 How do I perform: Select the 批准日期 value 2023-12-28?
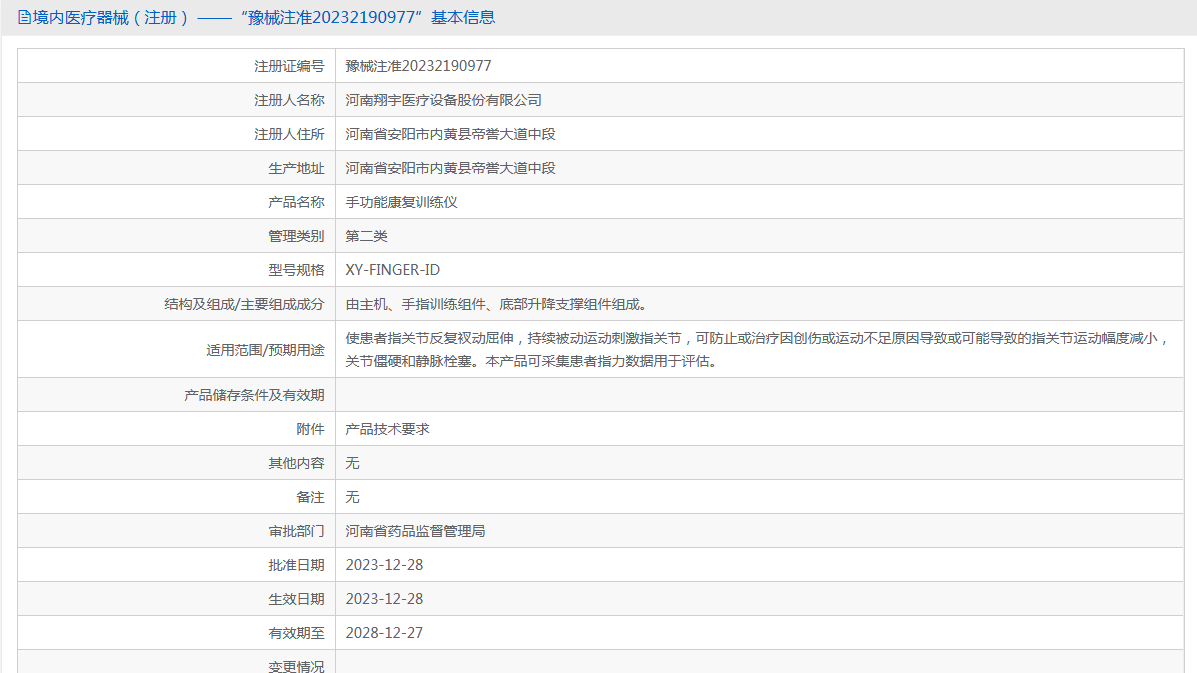[384, 565]
